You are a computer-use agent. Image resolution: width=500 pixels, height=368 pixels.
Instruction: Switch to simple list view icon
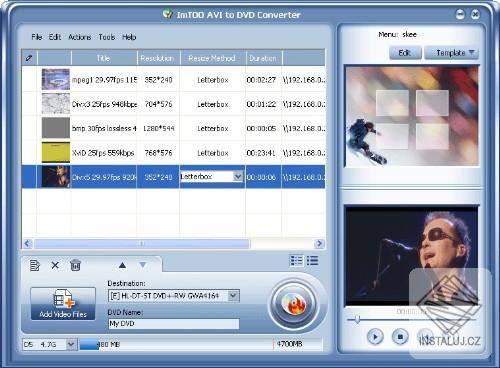click(x=312, y=260)
